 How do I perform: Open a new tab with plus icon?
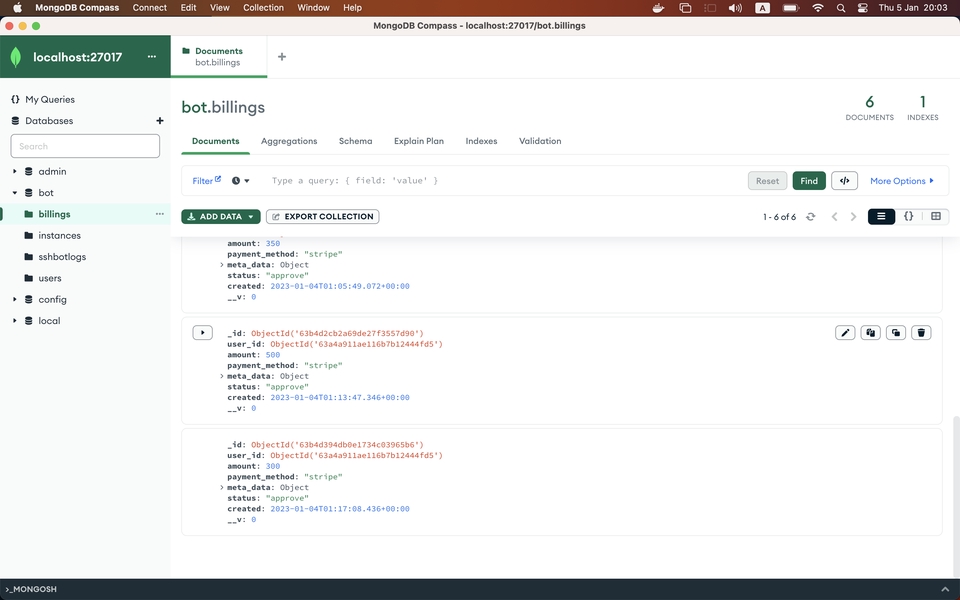click(282, 57)
